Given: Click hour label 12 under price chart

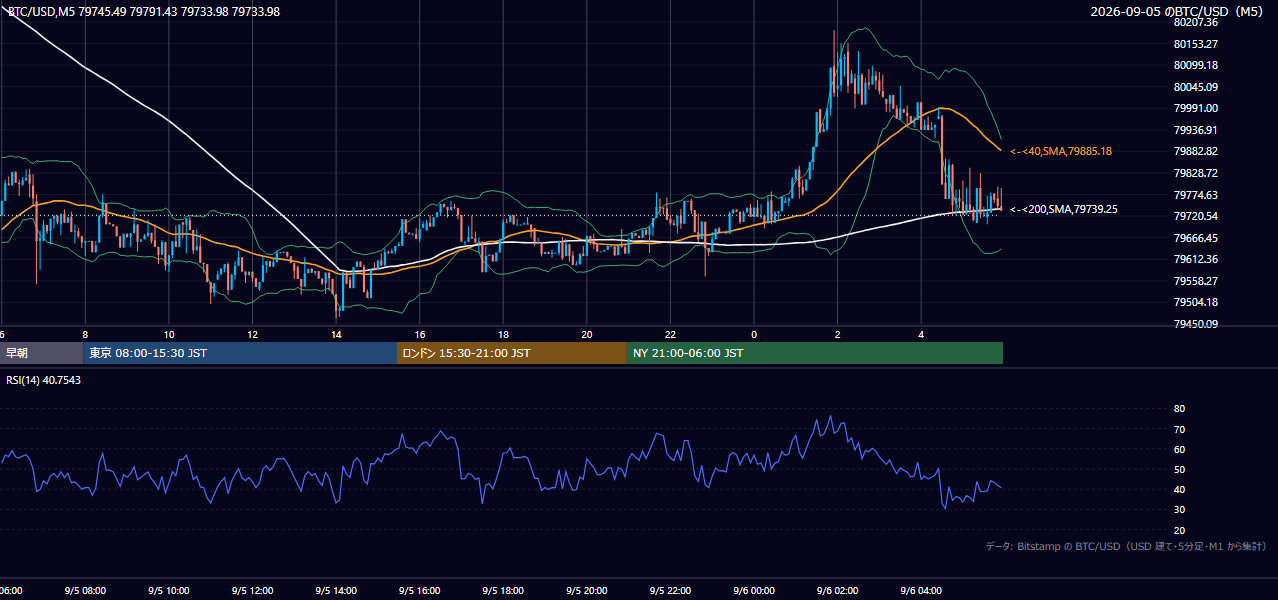Looking at the screenshot, I should 253,334.
